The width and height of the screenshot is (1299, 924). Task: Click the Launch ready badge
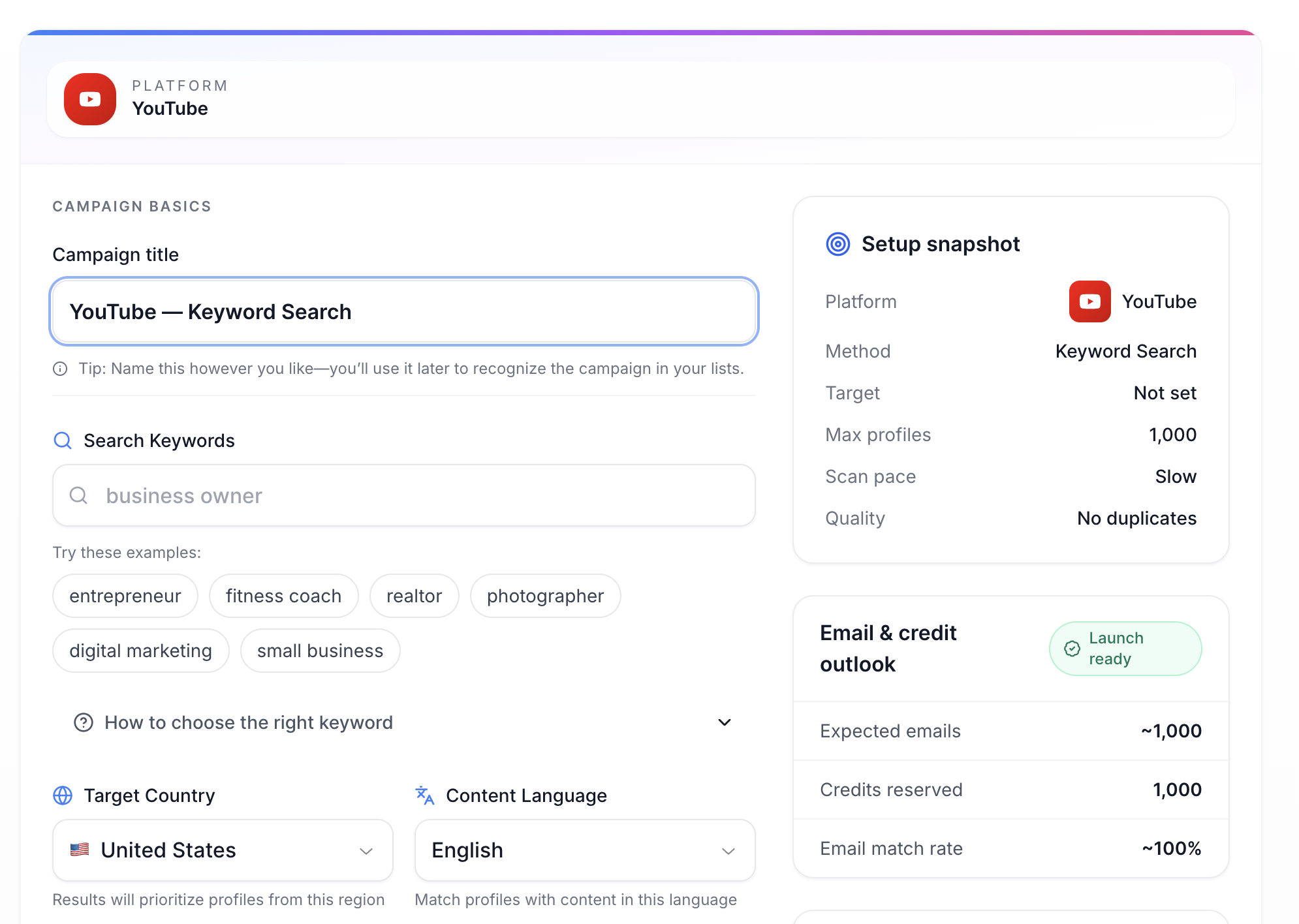(x=1125, y=648)
